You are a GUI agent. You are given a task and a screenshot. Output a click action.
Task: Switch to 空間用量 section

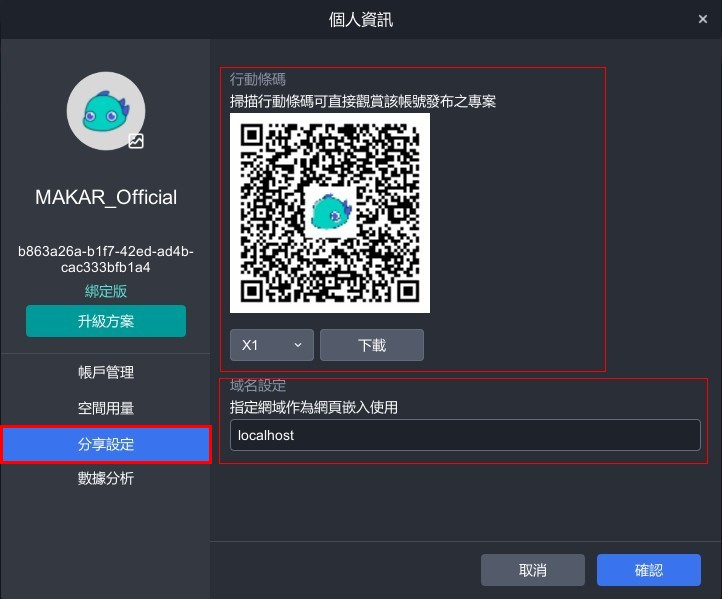coord(106,408)
